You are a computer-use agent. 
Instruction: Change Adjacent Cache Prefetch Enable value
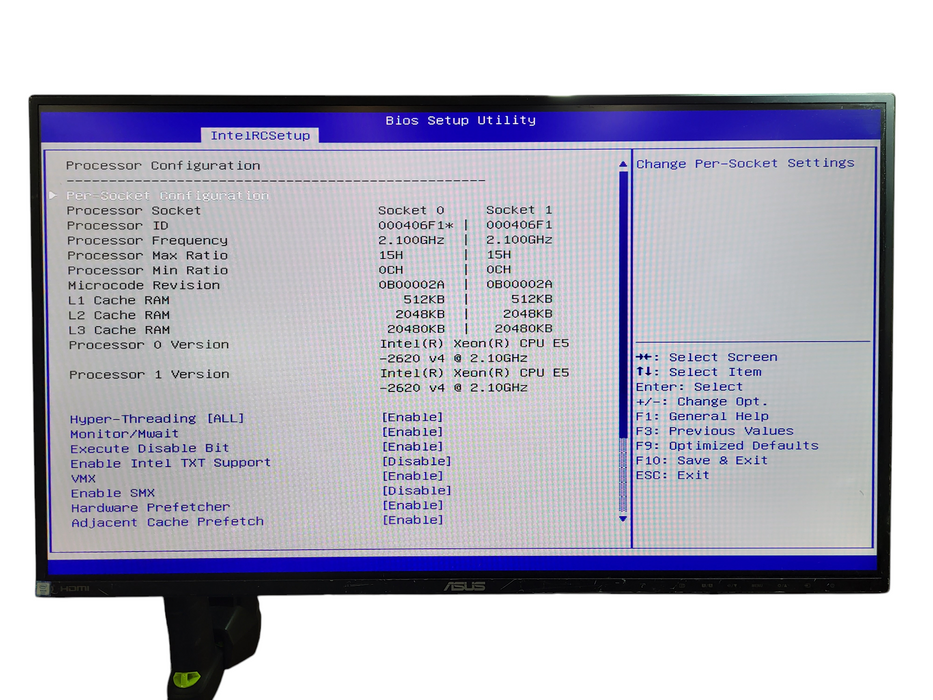point(412,520)
